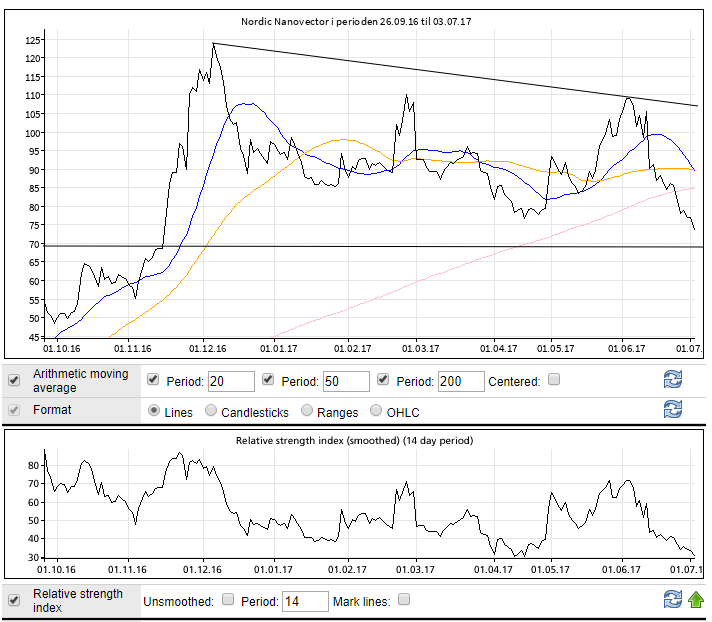The image size is (712, 622).
Task: Click 01.06.17 on price chart axis
Action: click(x=627, y=349)
